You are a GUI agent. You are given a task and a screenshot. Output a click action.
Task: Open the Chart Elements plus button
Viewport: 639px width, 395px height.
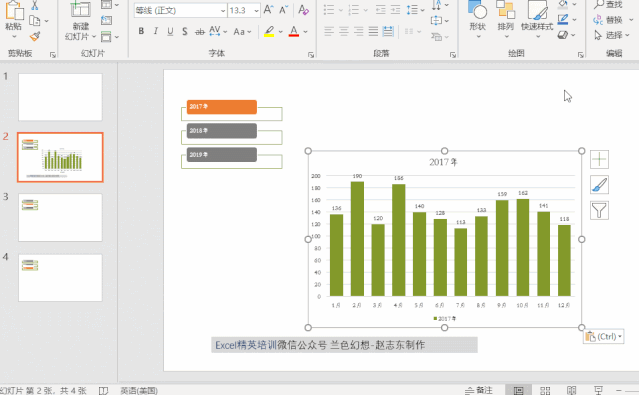click(599, 159)
